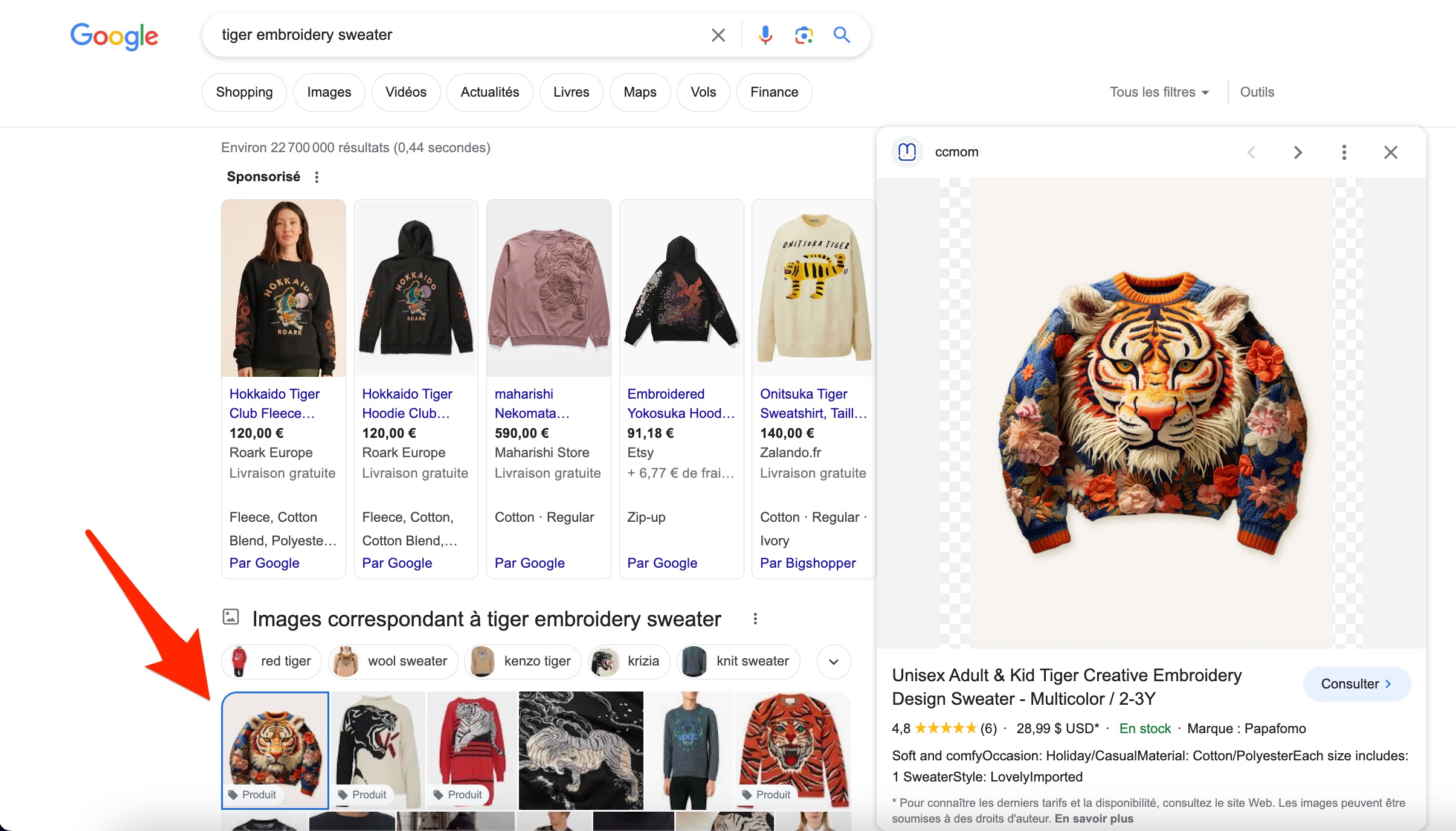Click the Google logo
Image resolution: width=1456 pixels, height=831 pixels.
pyautogui.click(x=114, y=36)
